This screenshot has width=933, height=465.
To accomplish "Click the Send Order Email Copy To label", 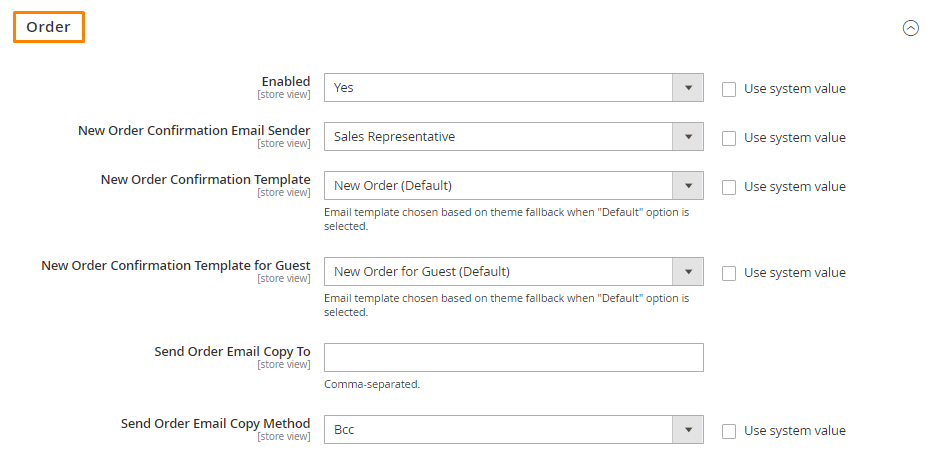I will pos(232,351).
